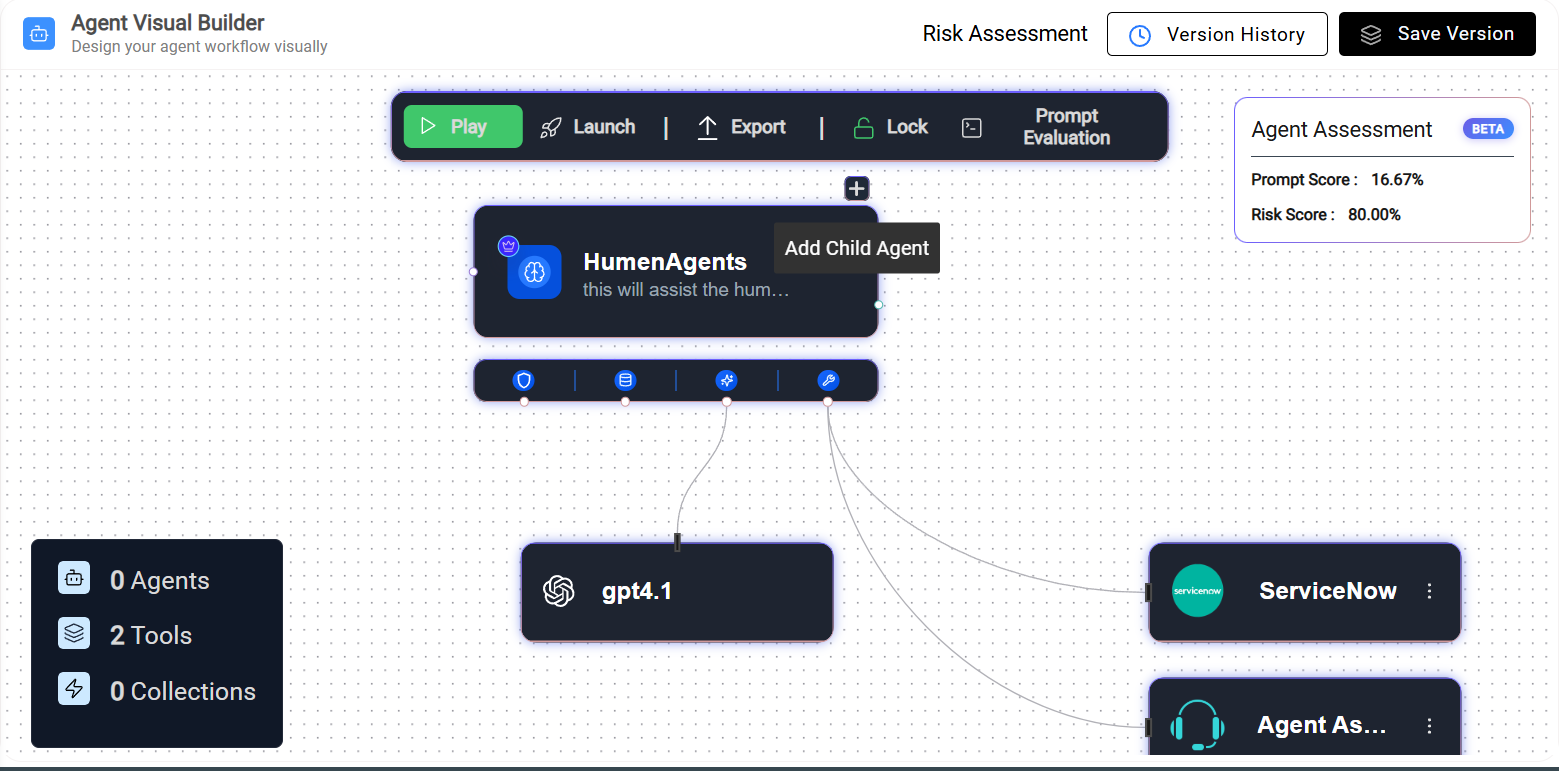Toggle the Lock button in toolbar

890,127
